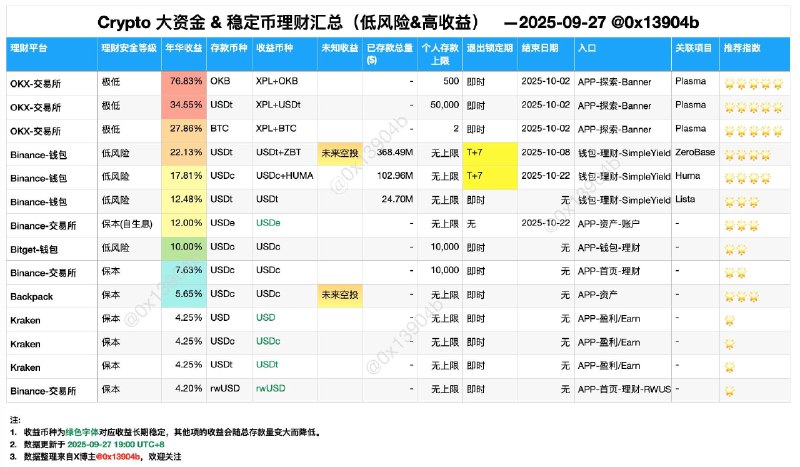Click the 未来空投 cell in the USDt+ZBT row

(340, 153)
